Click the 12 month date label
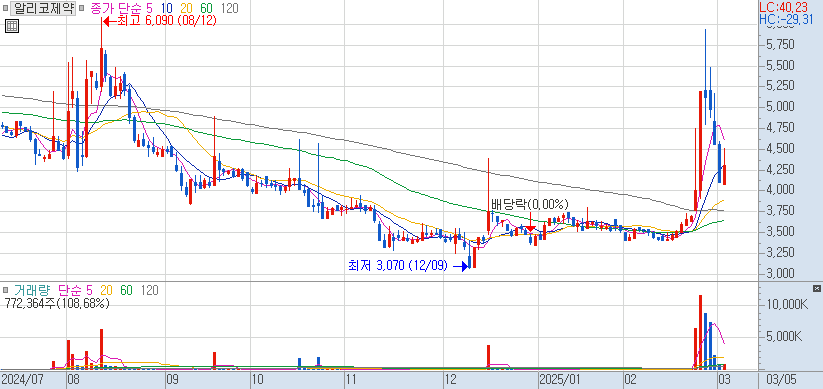The image size is (823, 389). coord(450,380)
